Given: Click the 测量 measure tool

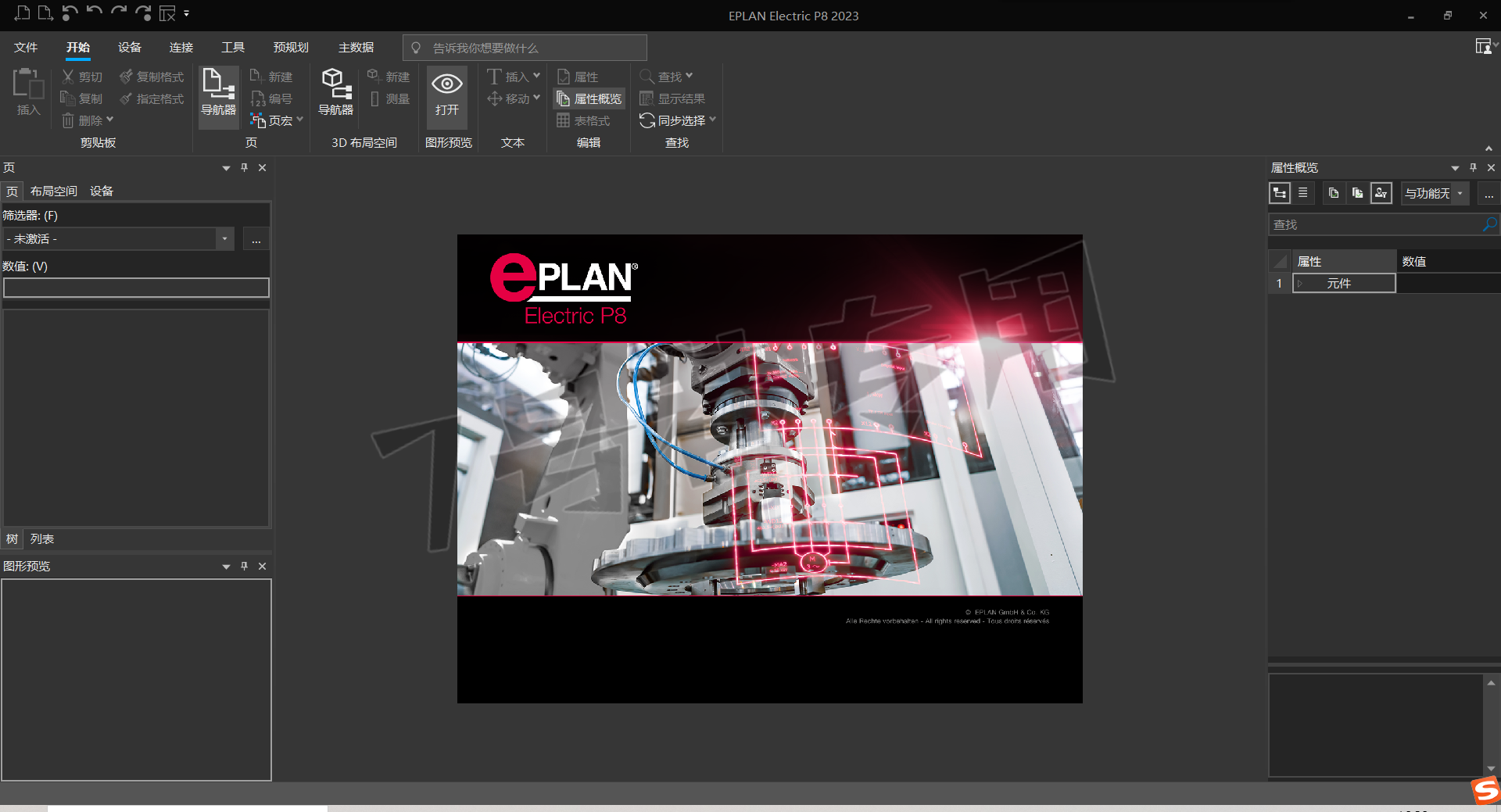Looking at the screenshot, I should click(x=390, y=98).
